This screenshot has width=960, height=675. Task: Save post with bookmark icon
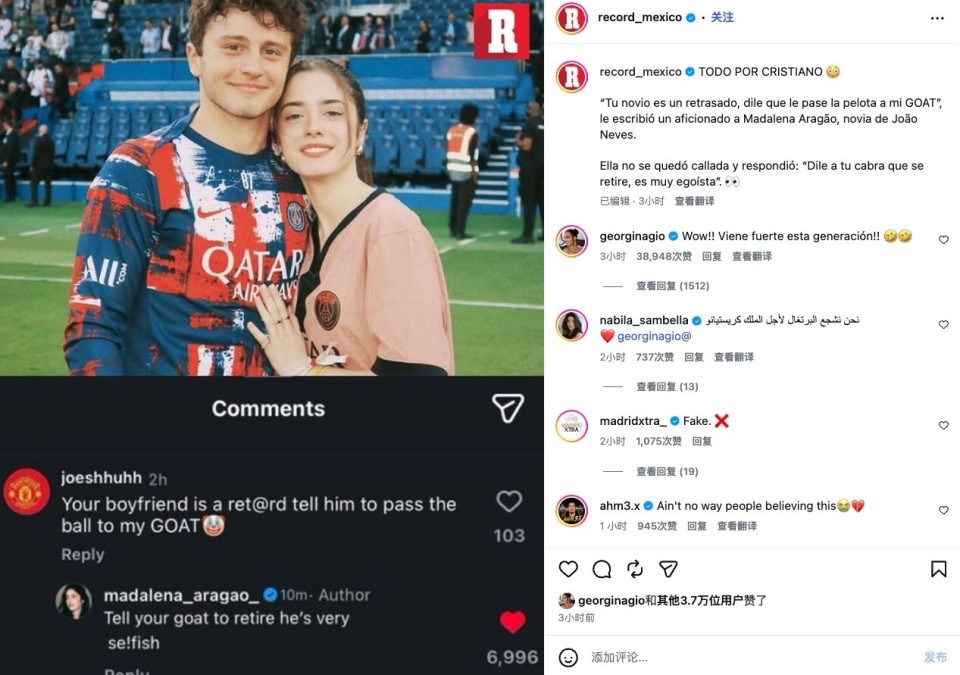coord(938,569)
